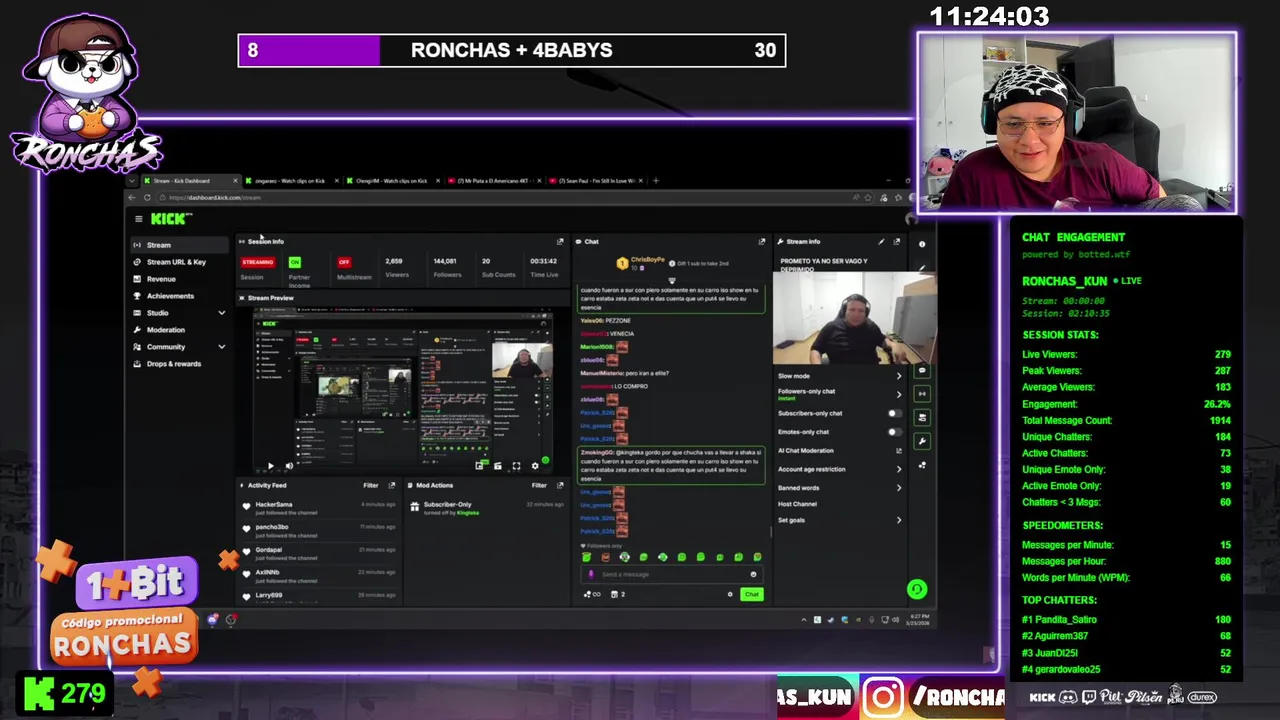Open emoji picker in message box
The width and height of the screenshot is (1280, 720).
click(753, 574)
